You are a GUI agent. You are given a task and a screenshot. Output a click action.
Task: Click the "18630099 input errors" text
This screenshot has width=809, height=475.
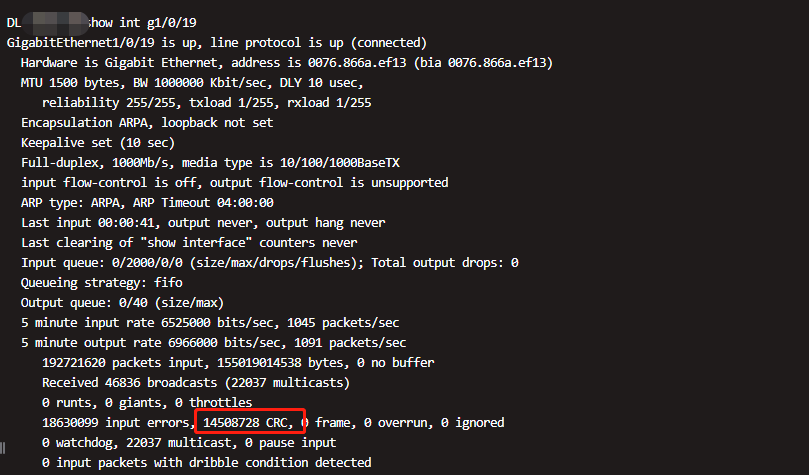pos(113,423)
